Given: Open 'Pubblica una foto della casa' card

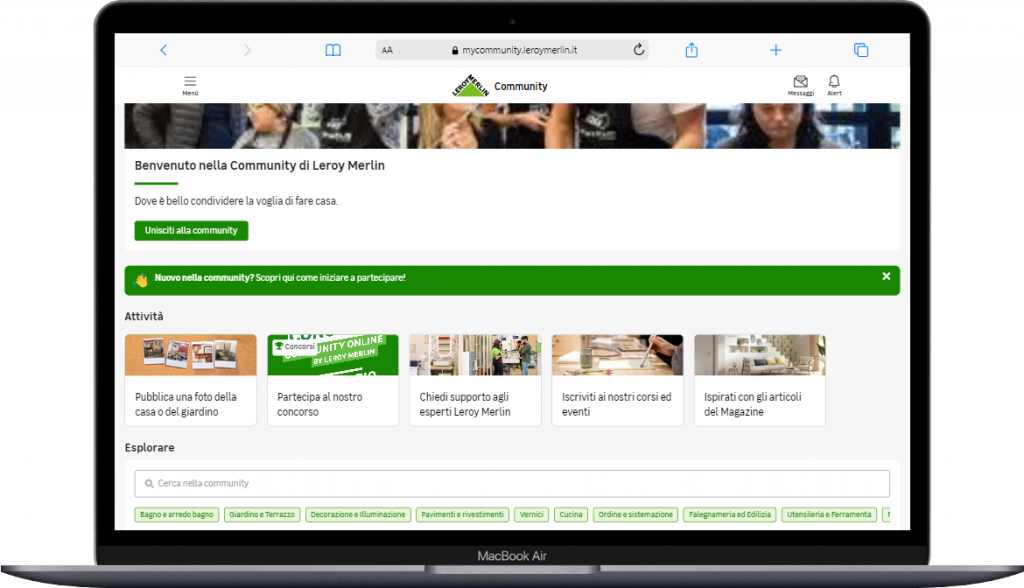Looking at the screenshot, I should pos(190,380).
